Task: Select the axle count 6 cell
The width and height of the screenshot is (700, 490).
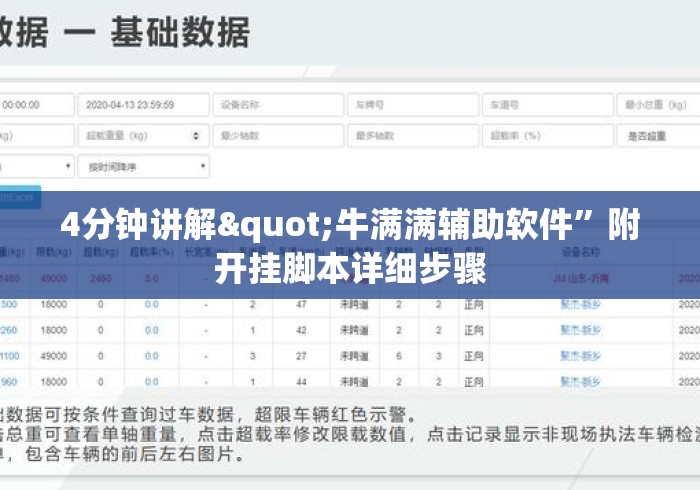Action: [x=399, y=356]
